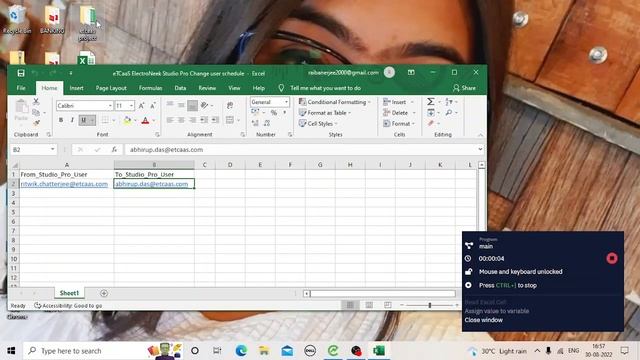Stop the running bot with the red stop button
This screenshot has height=360, width=640.
click(612, 258)
